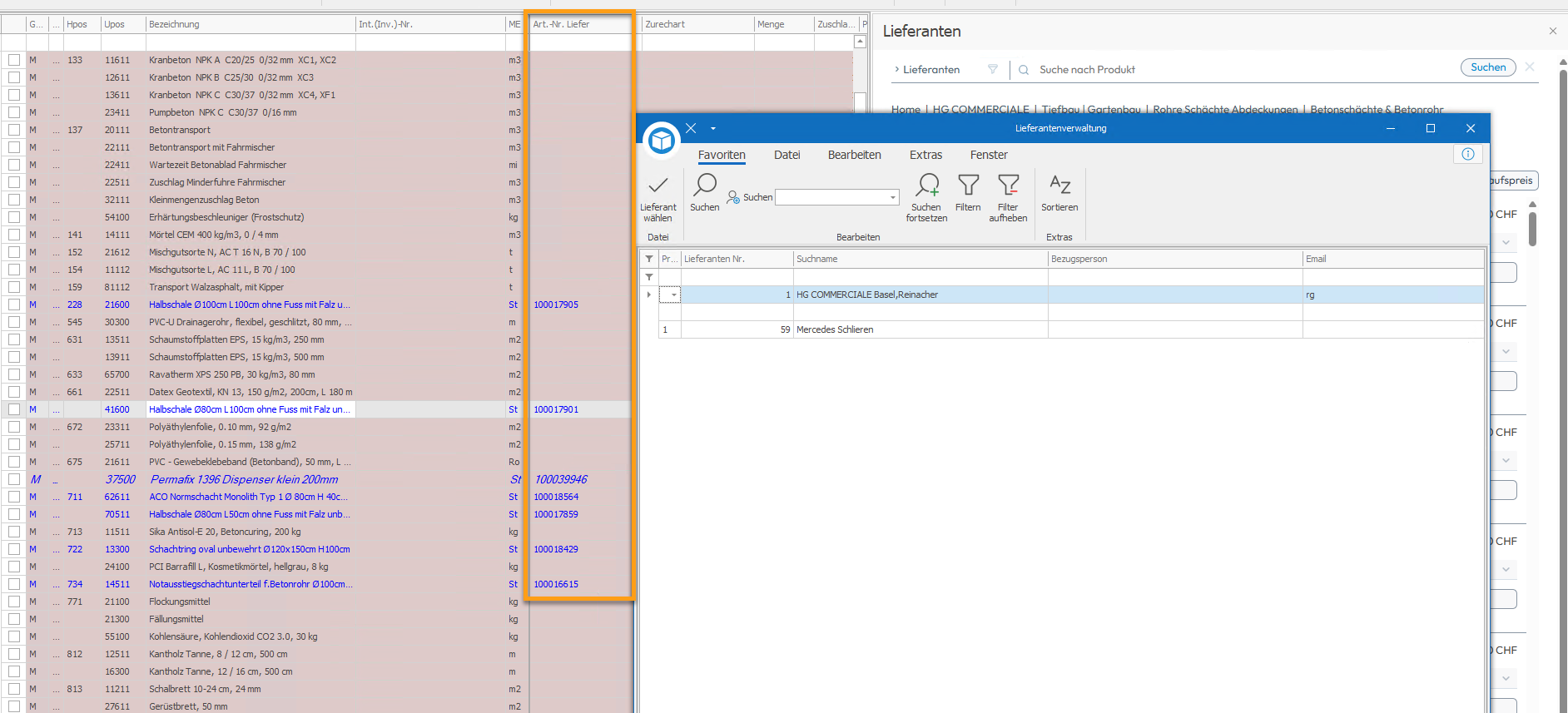Screen dimensions: 1568x713
Task: Open the blue cube application menu button
Action: [x=662, y=141]
